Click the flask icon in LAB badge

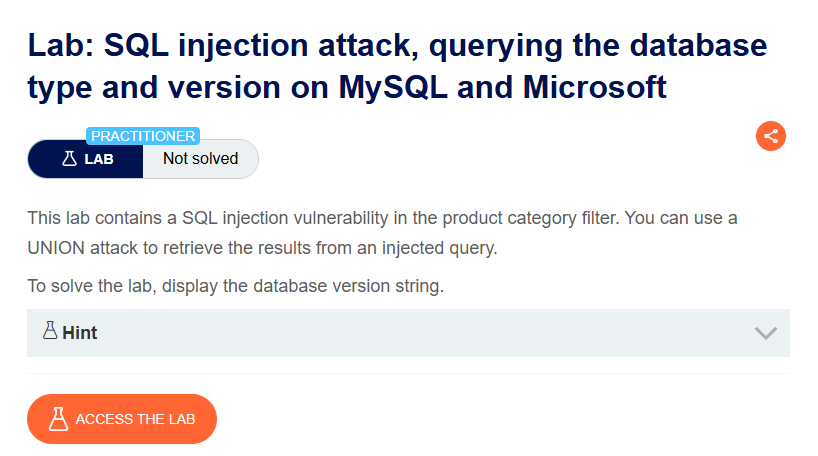[69, 159]
